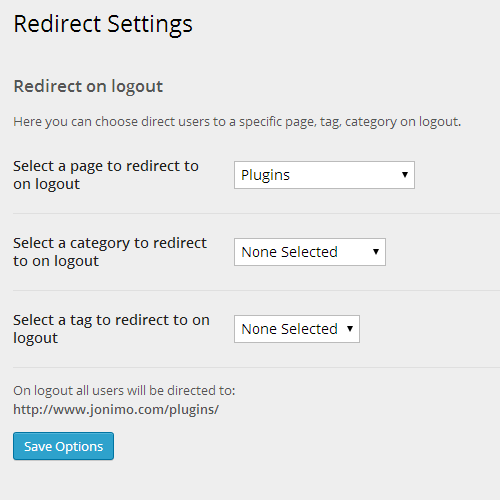Image resolution: width=500 pixels, height=500 pixels.
Task: Click the divider line below the tag row
Action: pos(256,367)
